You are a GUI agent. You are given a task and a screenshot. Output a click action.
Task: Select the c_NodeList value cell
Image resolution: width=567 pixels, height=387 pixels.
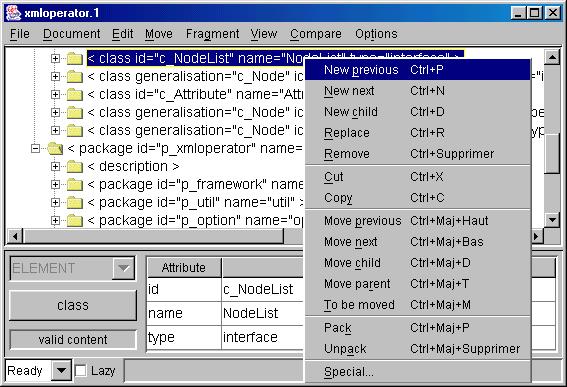point(262,289)
